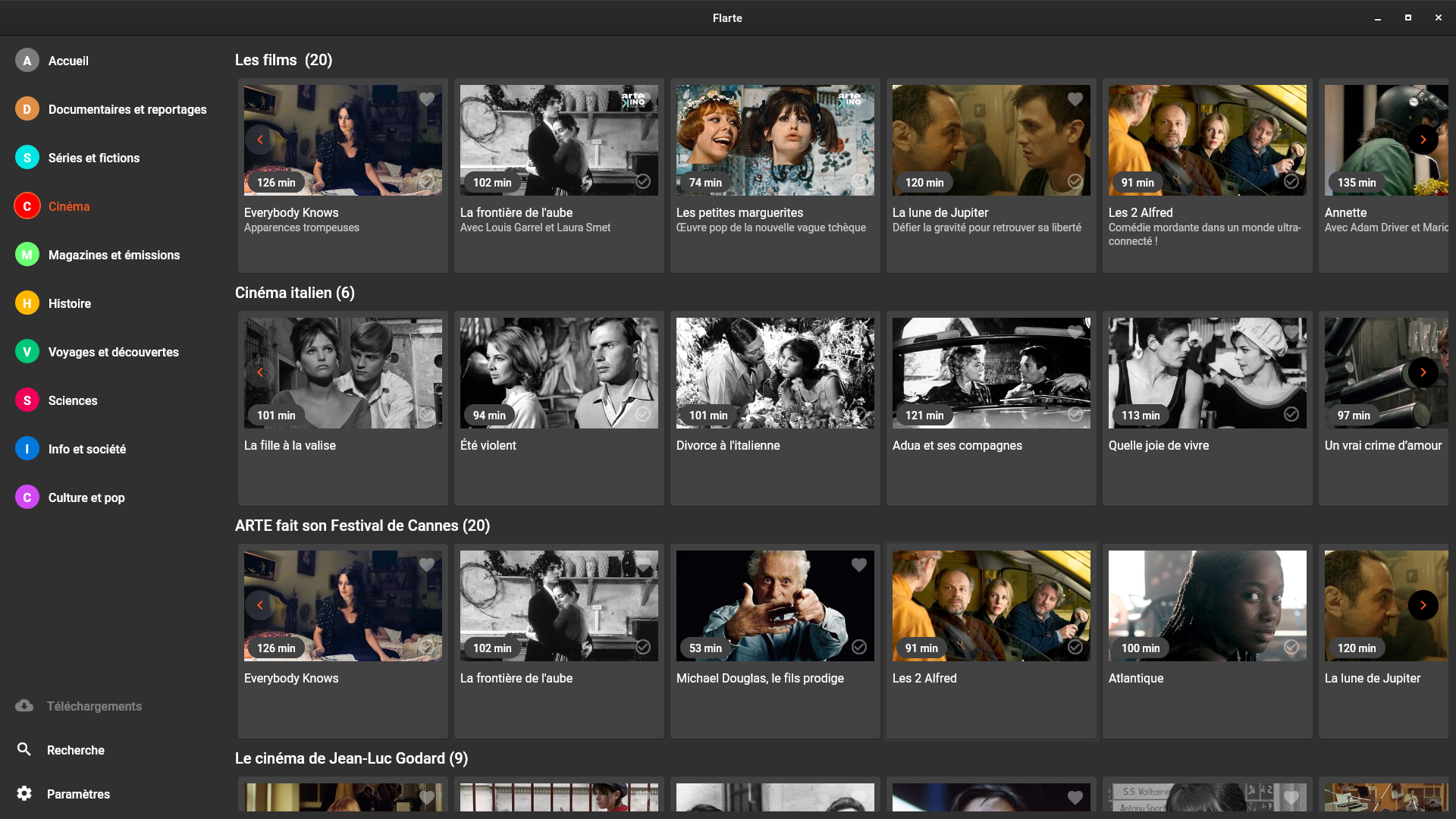Click the "Adua et ses compagnes" title

(957, 445)
